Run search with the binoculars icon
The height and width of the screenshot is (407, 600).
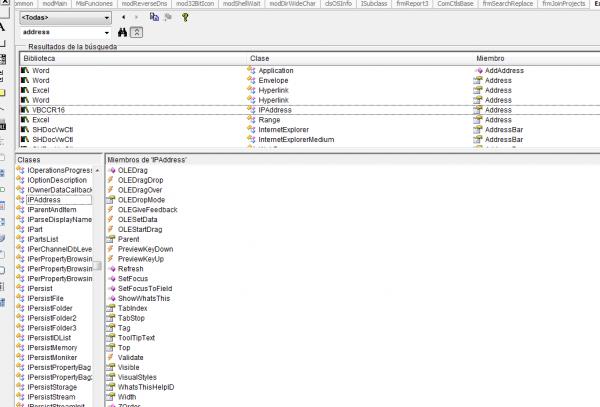122,33
